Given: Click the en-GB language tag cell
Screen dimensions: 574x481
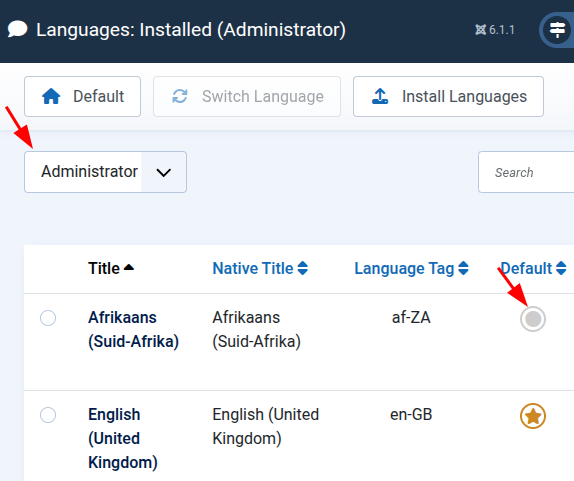Looking at the screenshot, I should [x=411, y=415].
